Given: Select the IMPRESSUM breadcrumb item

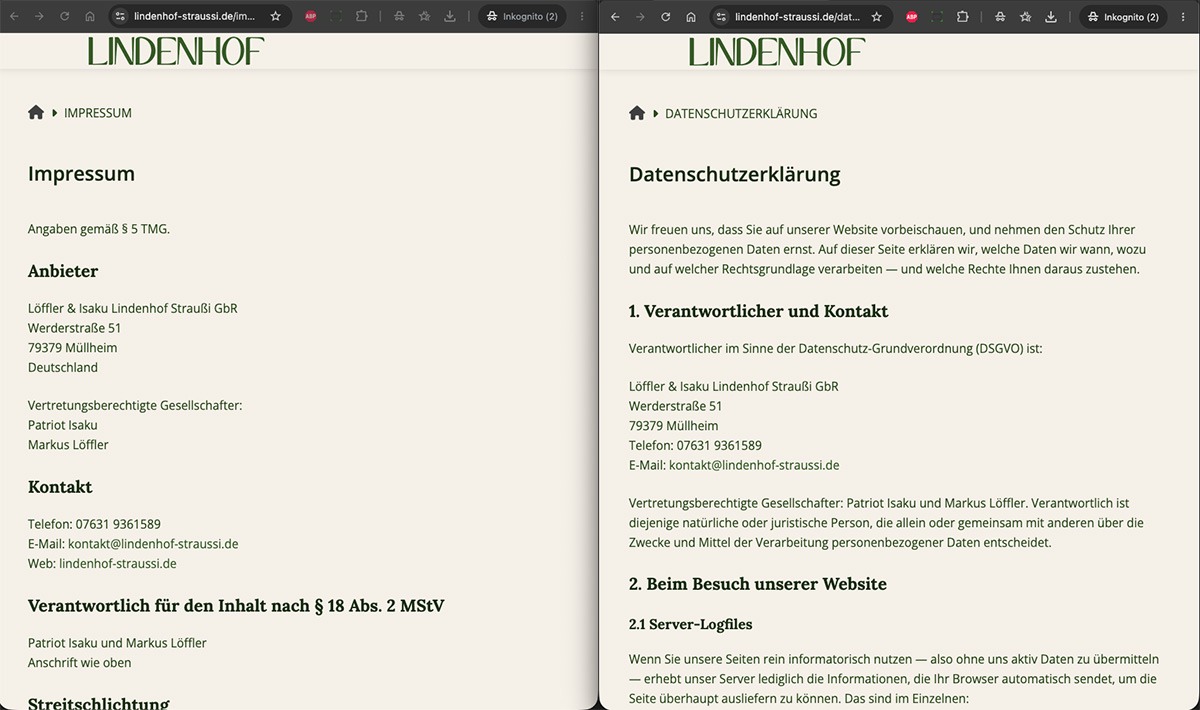Looking at the screenshot, I should [x=98, y=113].
